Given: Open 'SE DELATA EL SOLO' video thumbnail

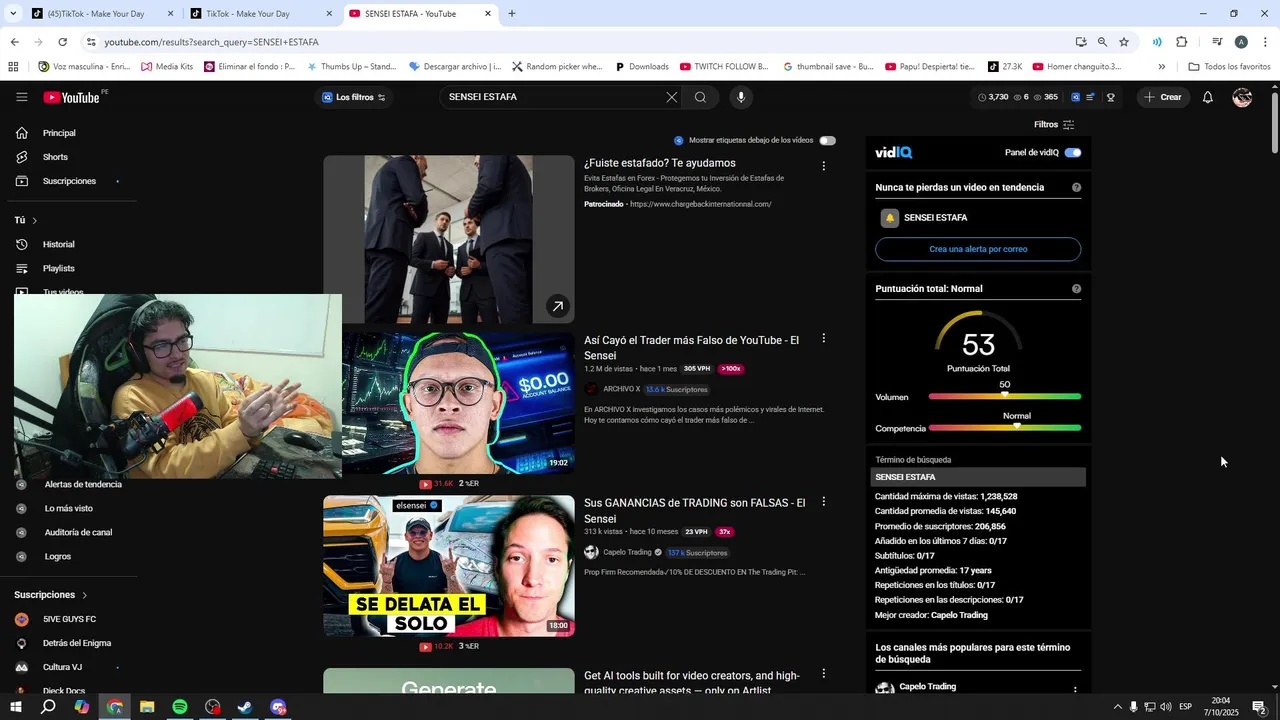Looking at the screenshot, I should 449,566.
